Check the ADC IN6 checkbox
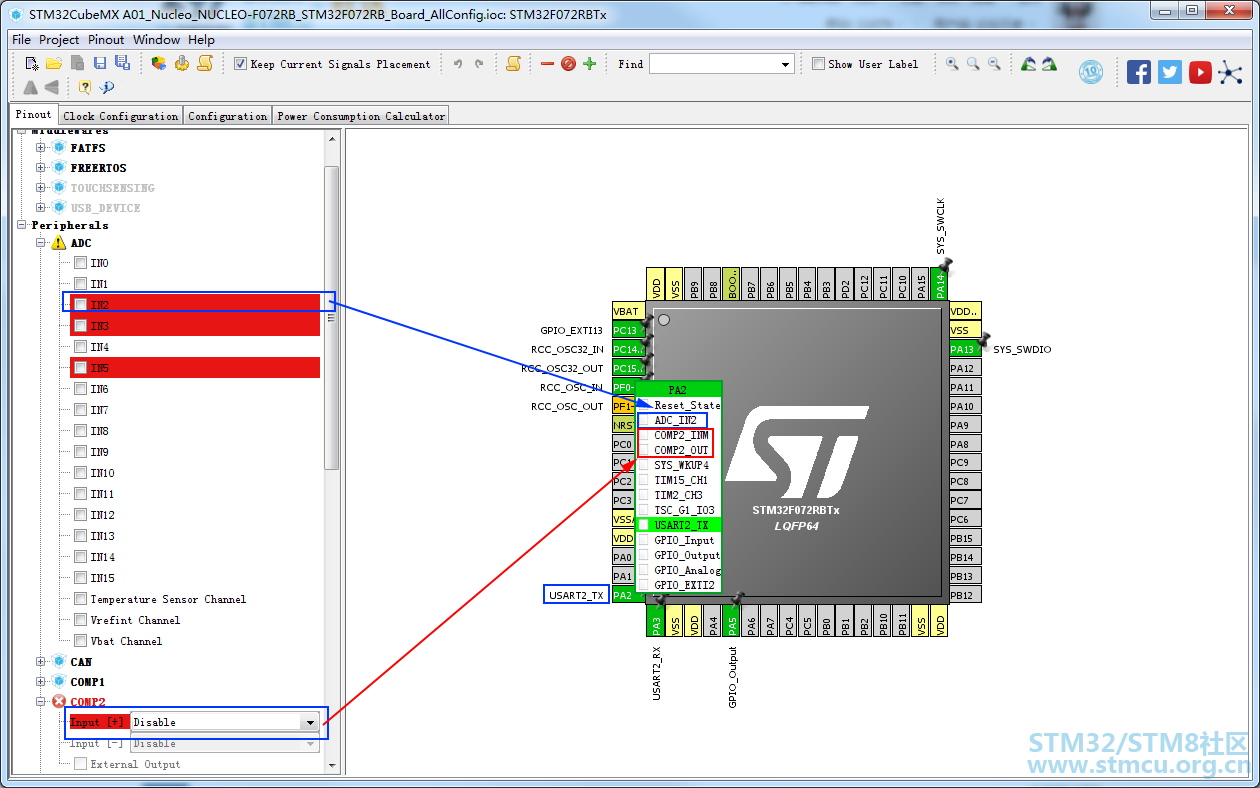This screenshot has width=1260, height=788. (80, 389)
